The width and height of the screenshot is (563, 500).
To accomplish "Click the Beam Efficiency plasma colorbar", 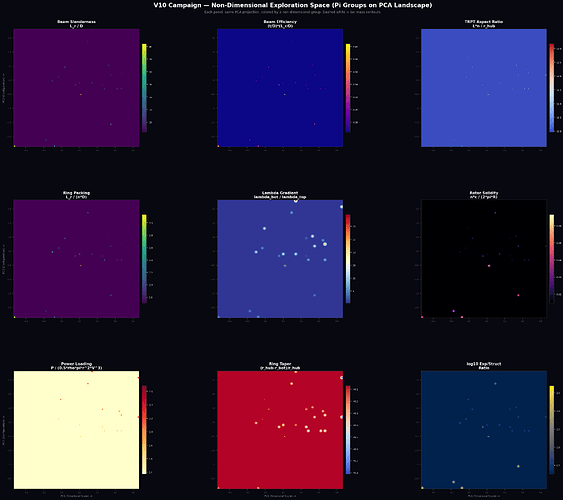I will [x=348, y=88].
